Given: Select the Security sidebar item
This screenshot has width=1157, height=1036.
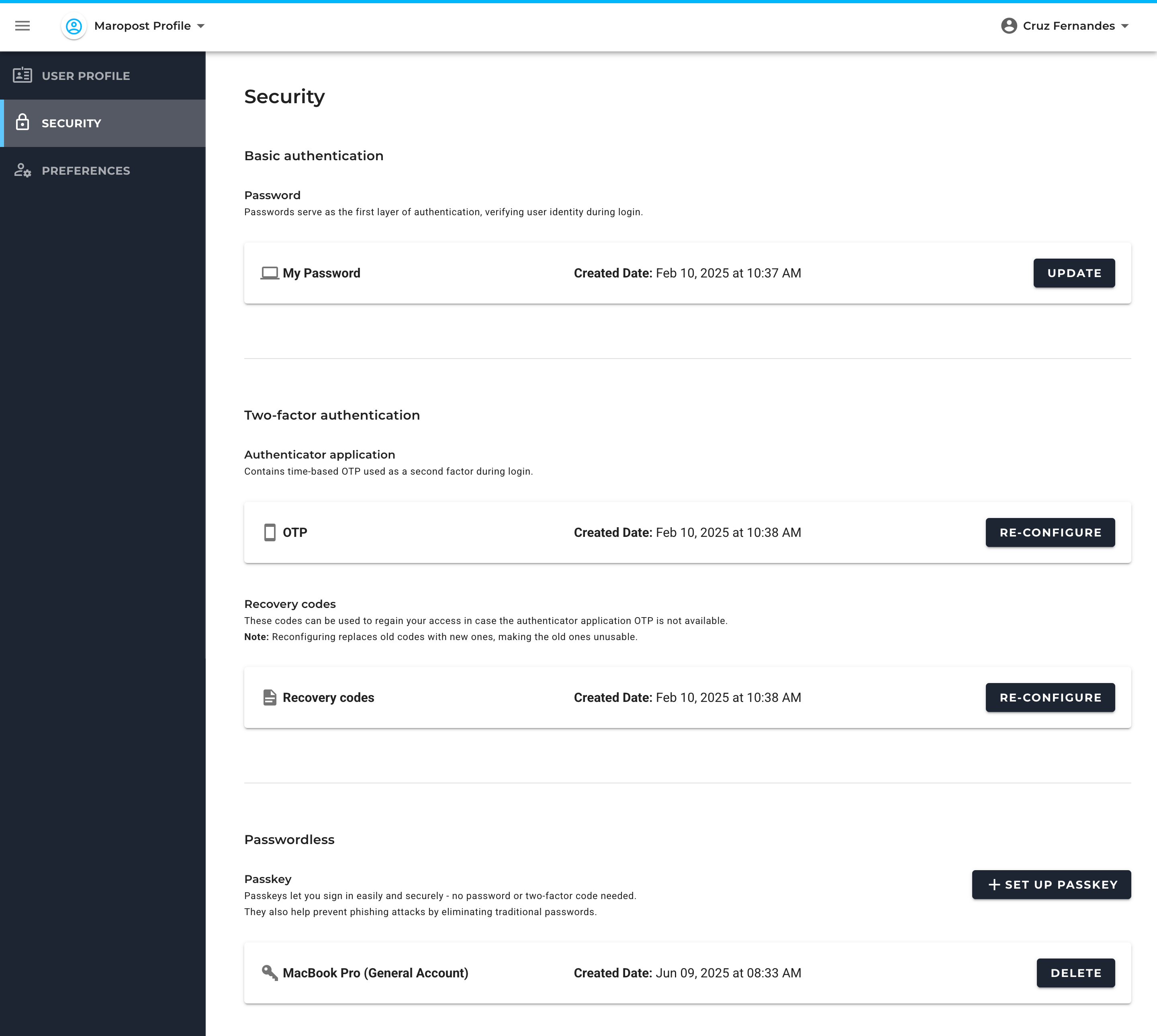Looking at the screenshot, I should pos(102,123).
